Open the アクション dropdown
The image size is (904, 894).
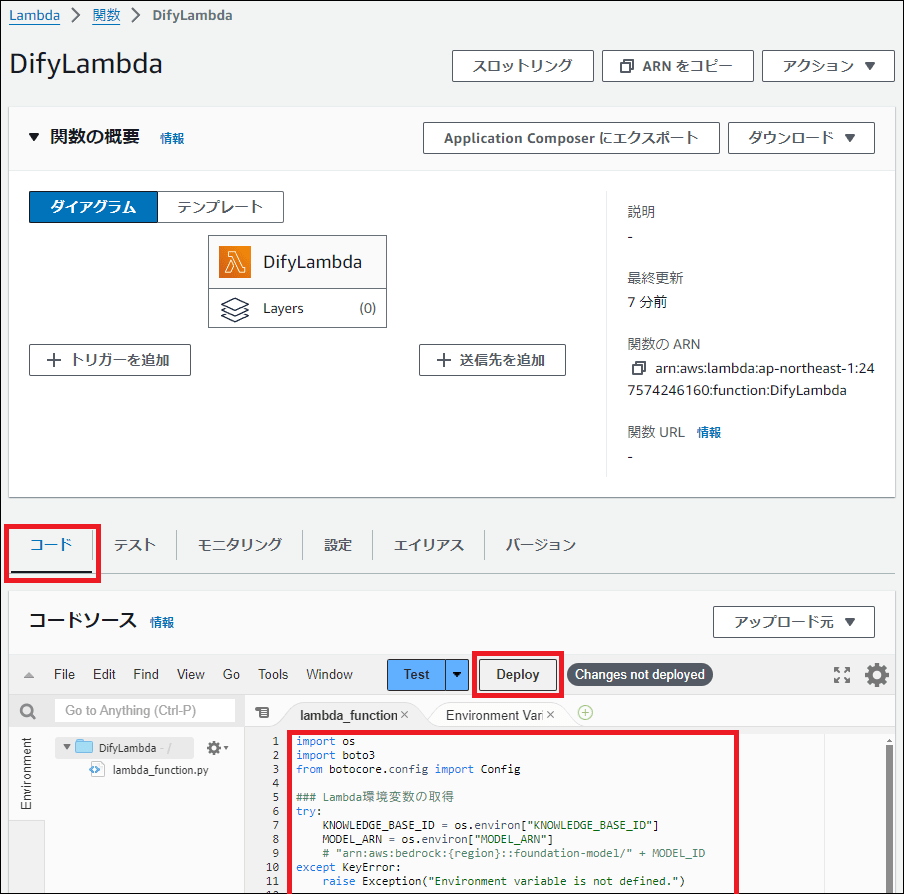pos(829,66)
